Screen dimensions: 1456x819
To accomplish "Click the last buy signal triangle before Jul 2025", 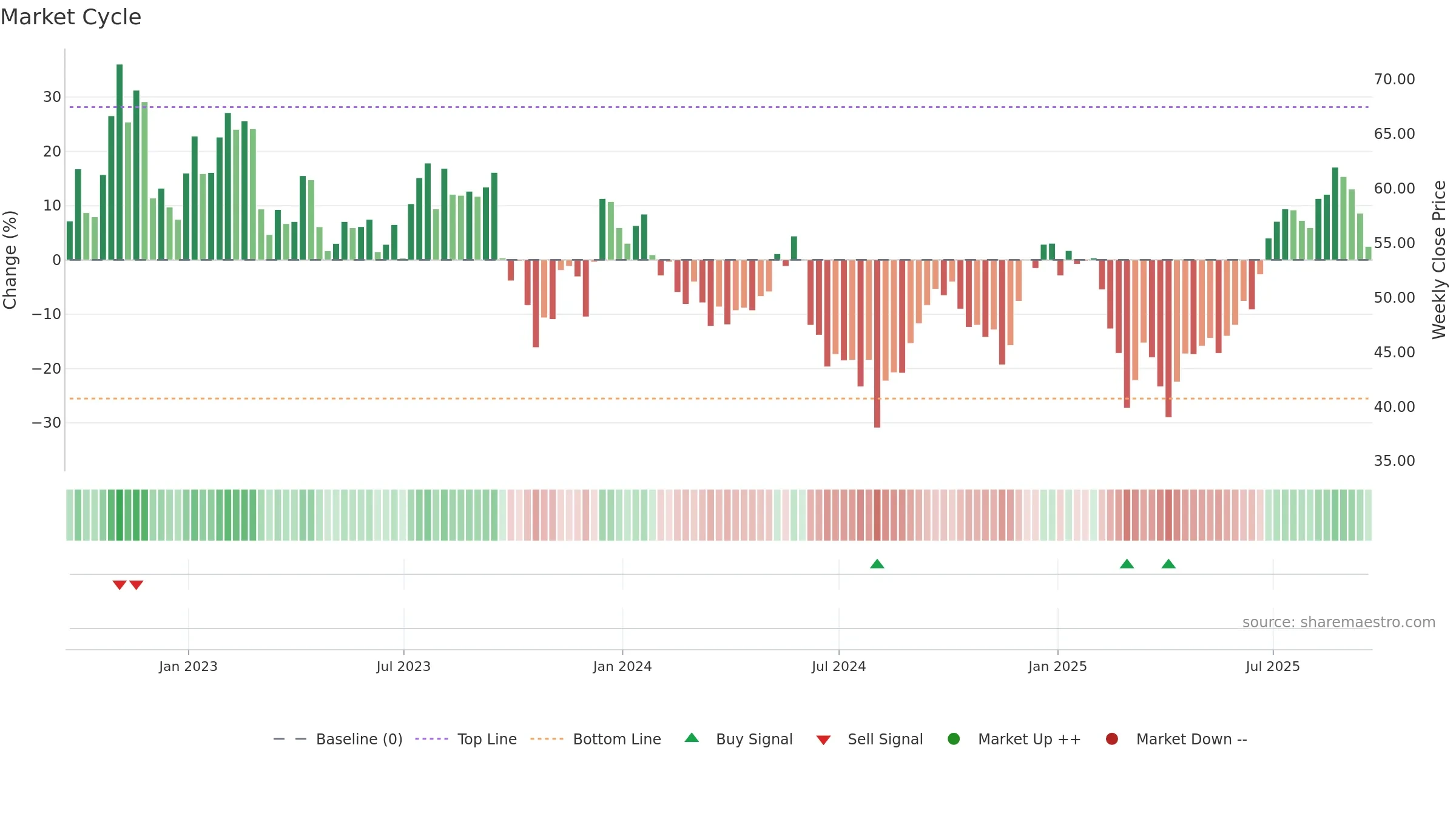I will point(1168,564).
